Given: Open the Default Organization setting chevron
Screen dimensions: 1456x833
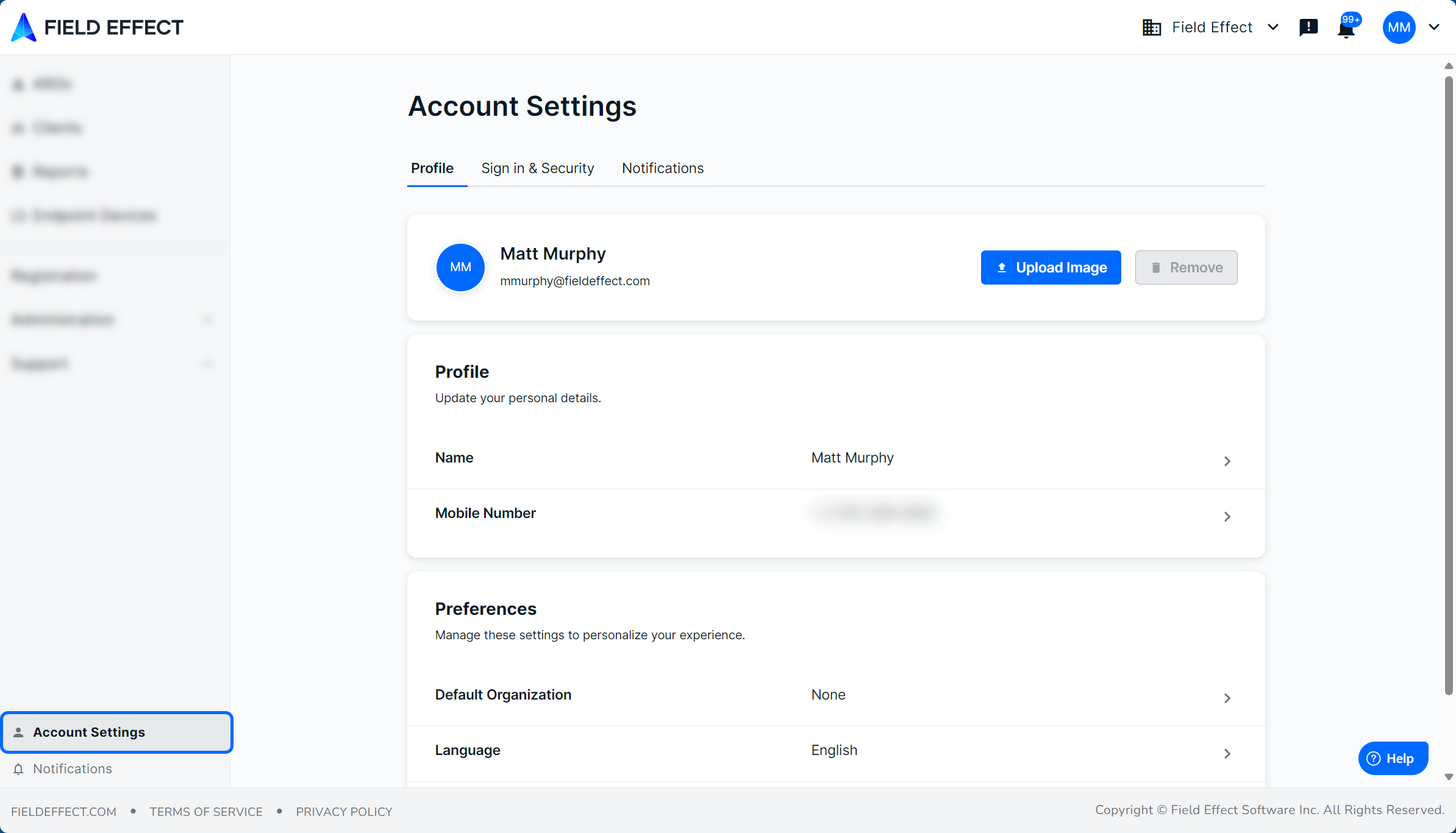Looking at the screenshot, I should pyautogui.click(x=1227, y=698).
